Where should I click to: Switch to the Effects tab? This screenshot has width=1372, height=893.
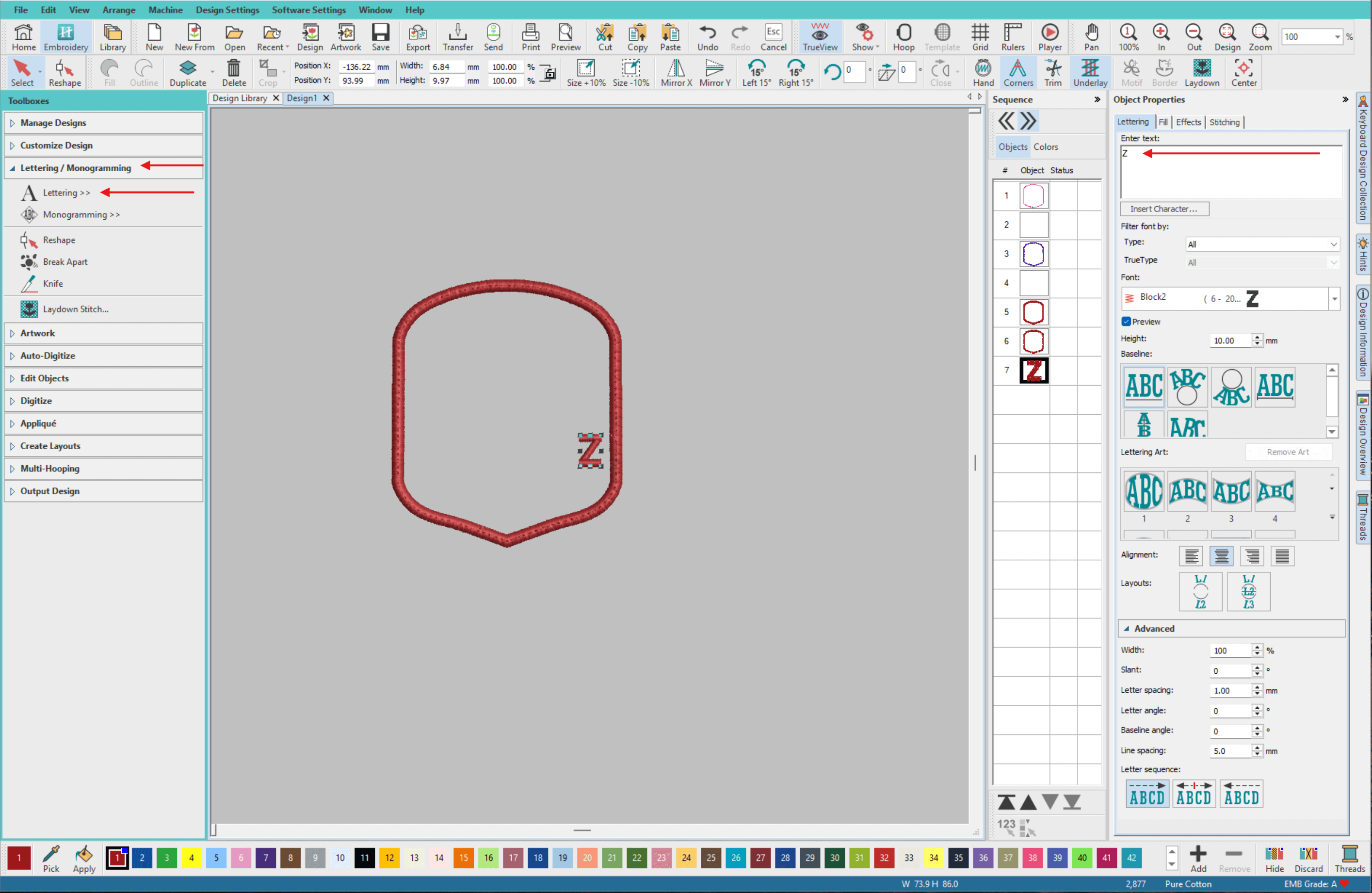tap(1188, 122)
